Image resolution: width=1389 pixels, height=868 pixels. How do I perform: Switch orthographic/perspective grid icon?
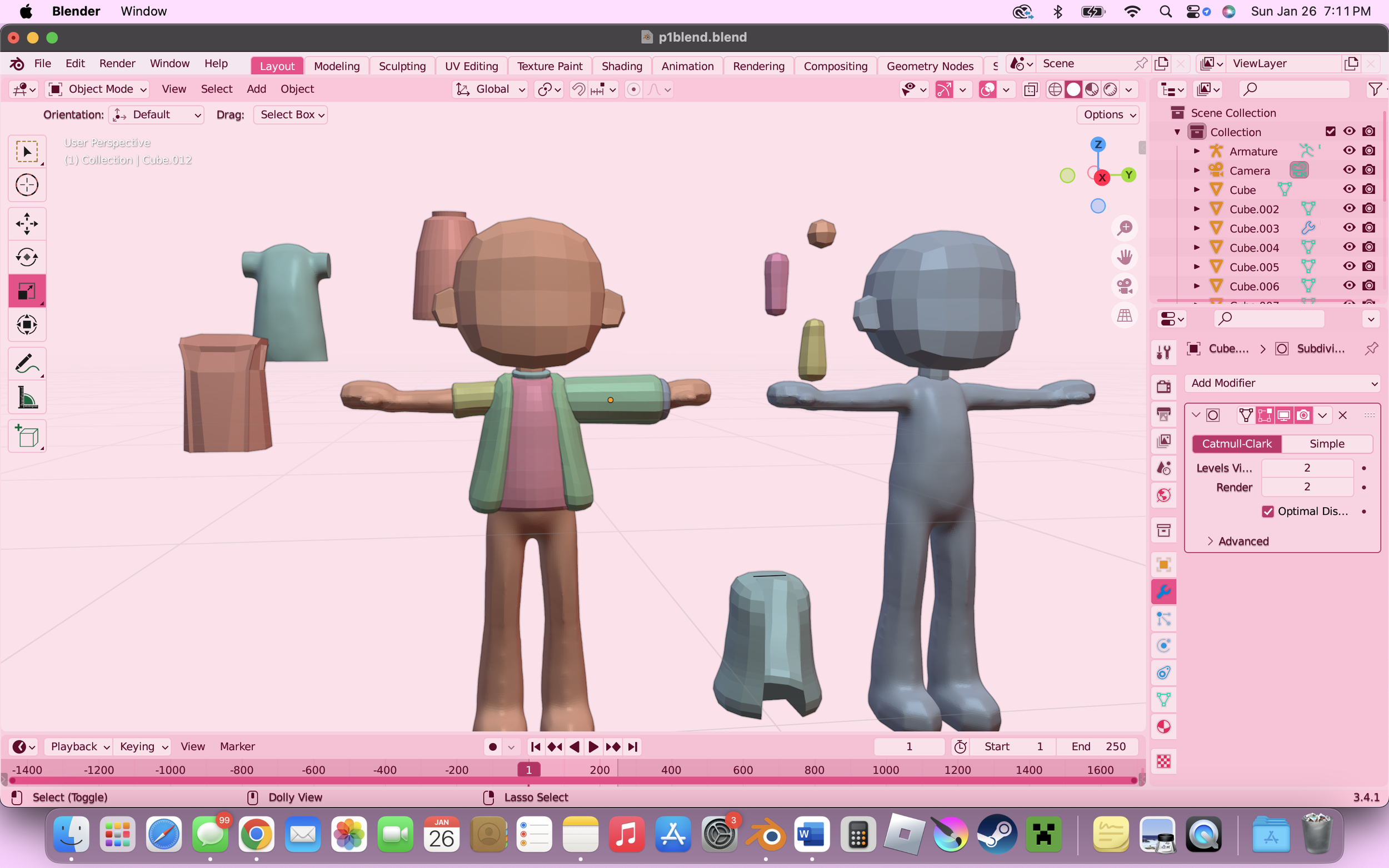pos(1125,315)
